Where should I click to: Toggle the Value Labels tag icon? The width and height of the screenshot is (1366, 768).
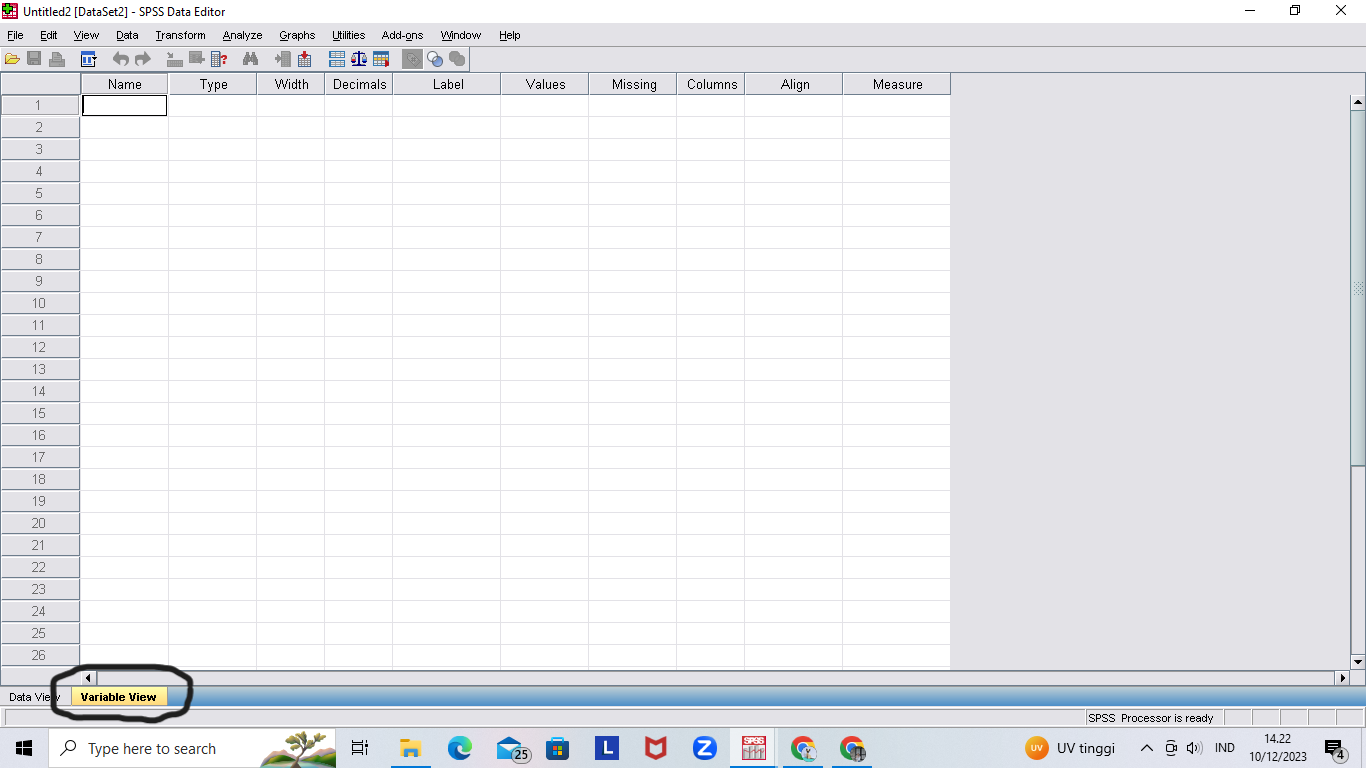412,59
